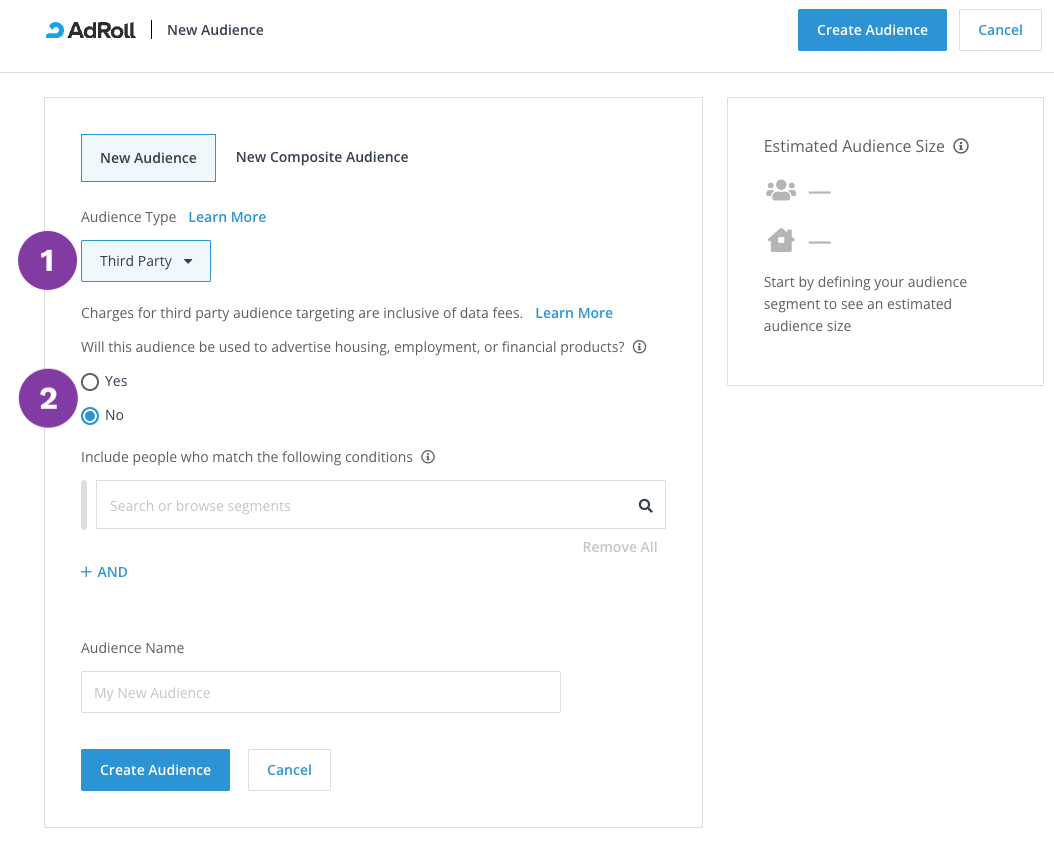The height and width of the screenshot is (843, 1054).
Task: Click info icon beside housing employment question
Action: coord(640,347)
